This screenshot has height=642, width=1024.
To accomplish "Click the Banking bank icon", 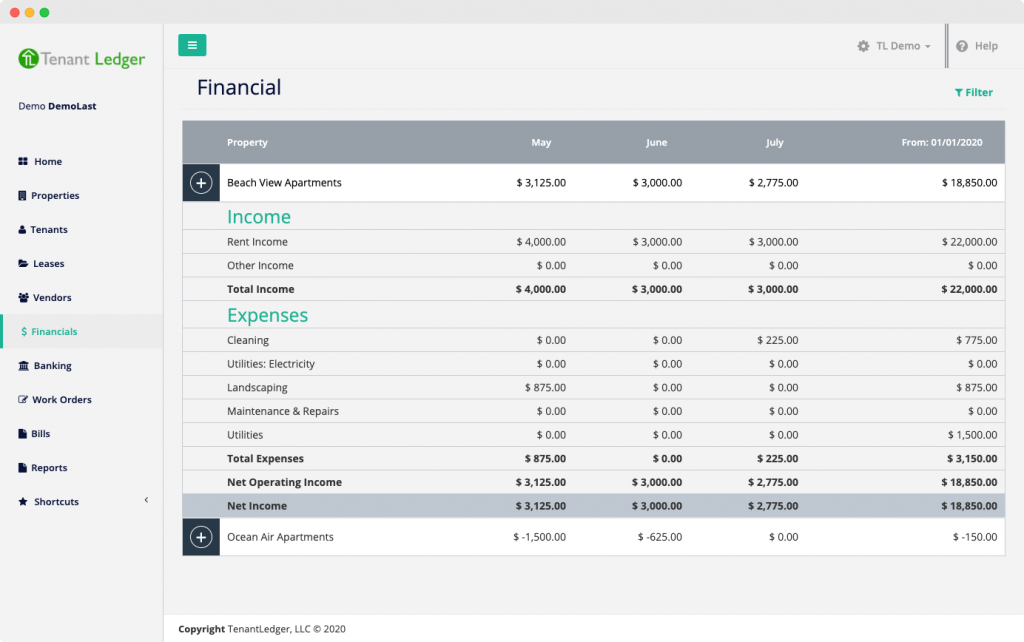I will tap(22, 365).
